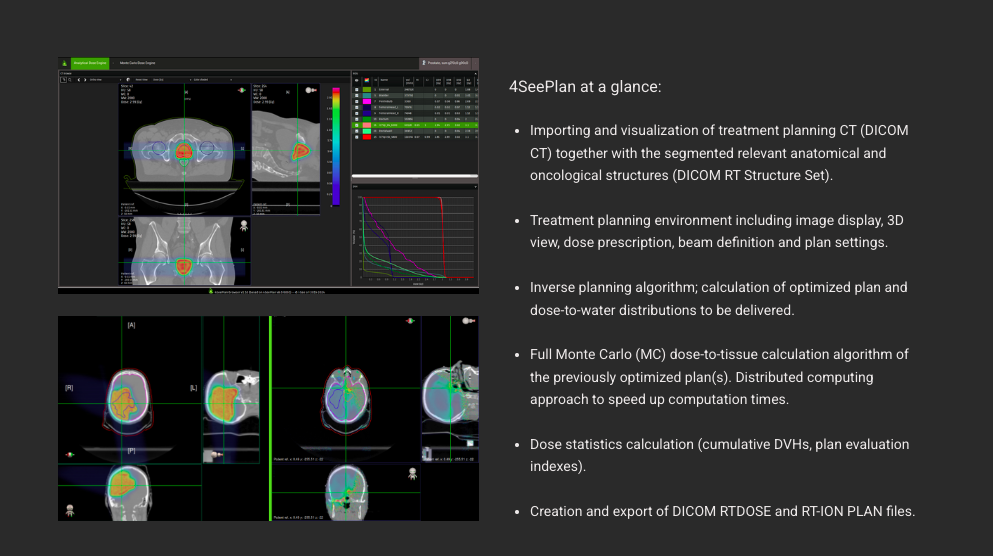This screenshot has height=556, width=993.
Task: Toggle visibility checkbox in mint-green ROI row
Action: tap(357, 131)
